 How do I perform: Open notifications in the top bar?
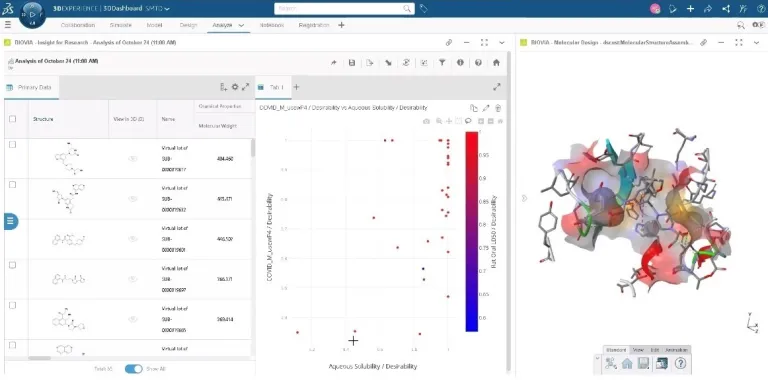(673, 8)
